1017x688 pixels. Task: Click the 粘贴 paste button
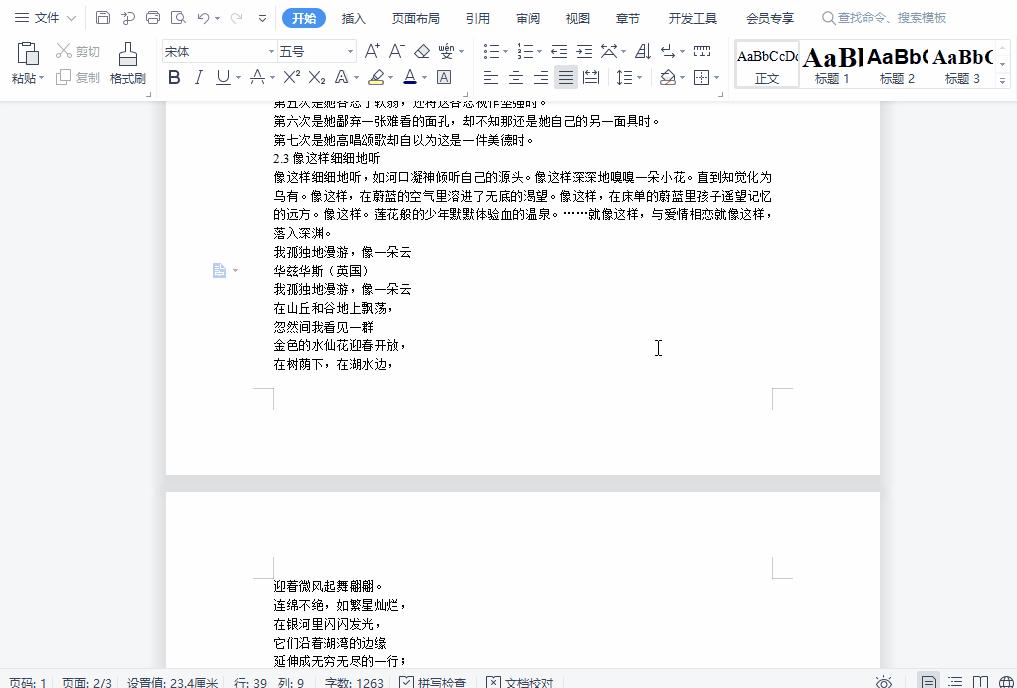27,63
